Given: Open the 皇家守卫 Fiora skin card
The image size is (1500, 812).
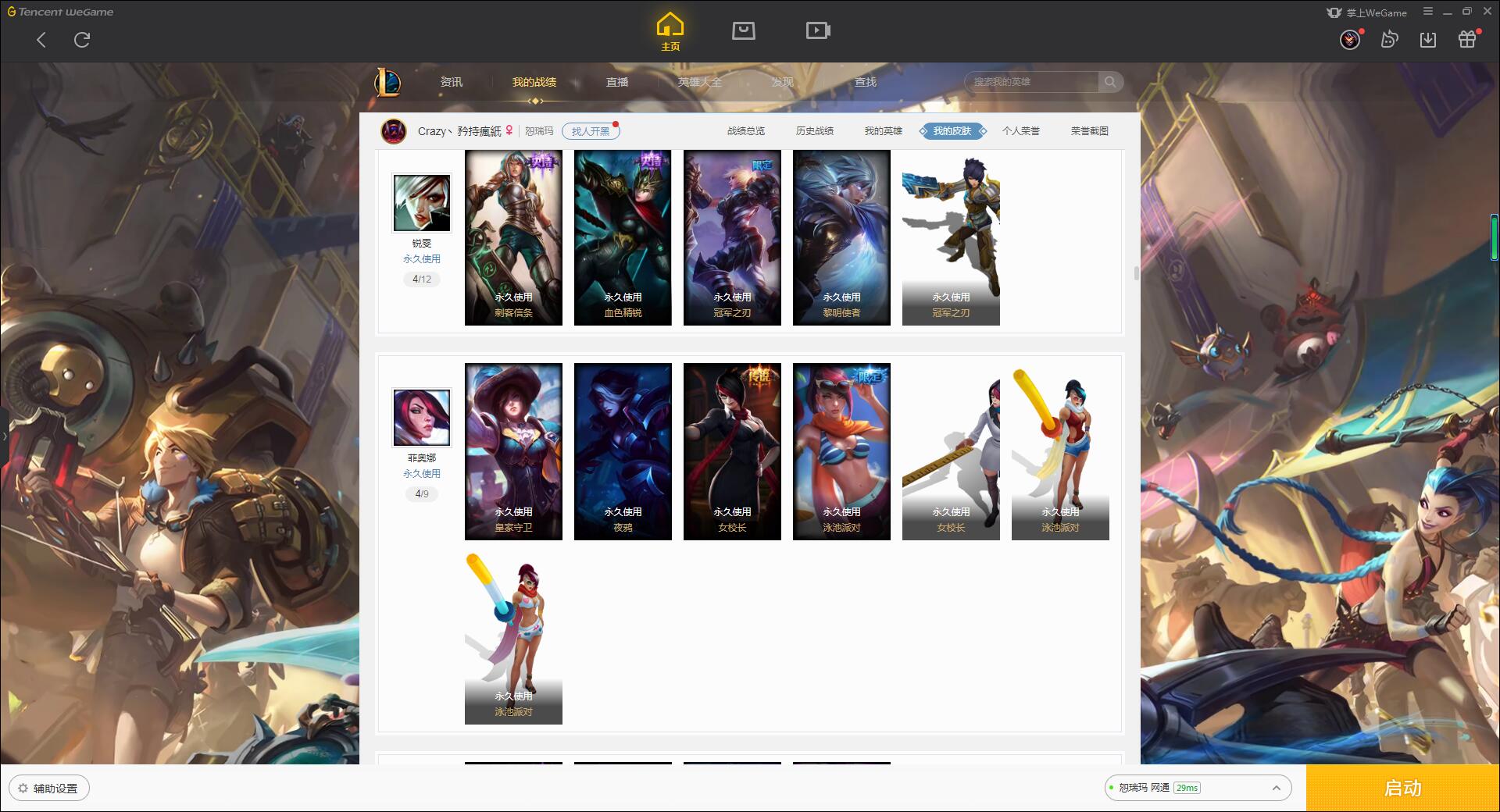Looking at the screenshot, I should 513,451.
